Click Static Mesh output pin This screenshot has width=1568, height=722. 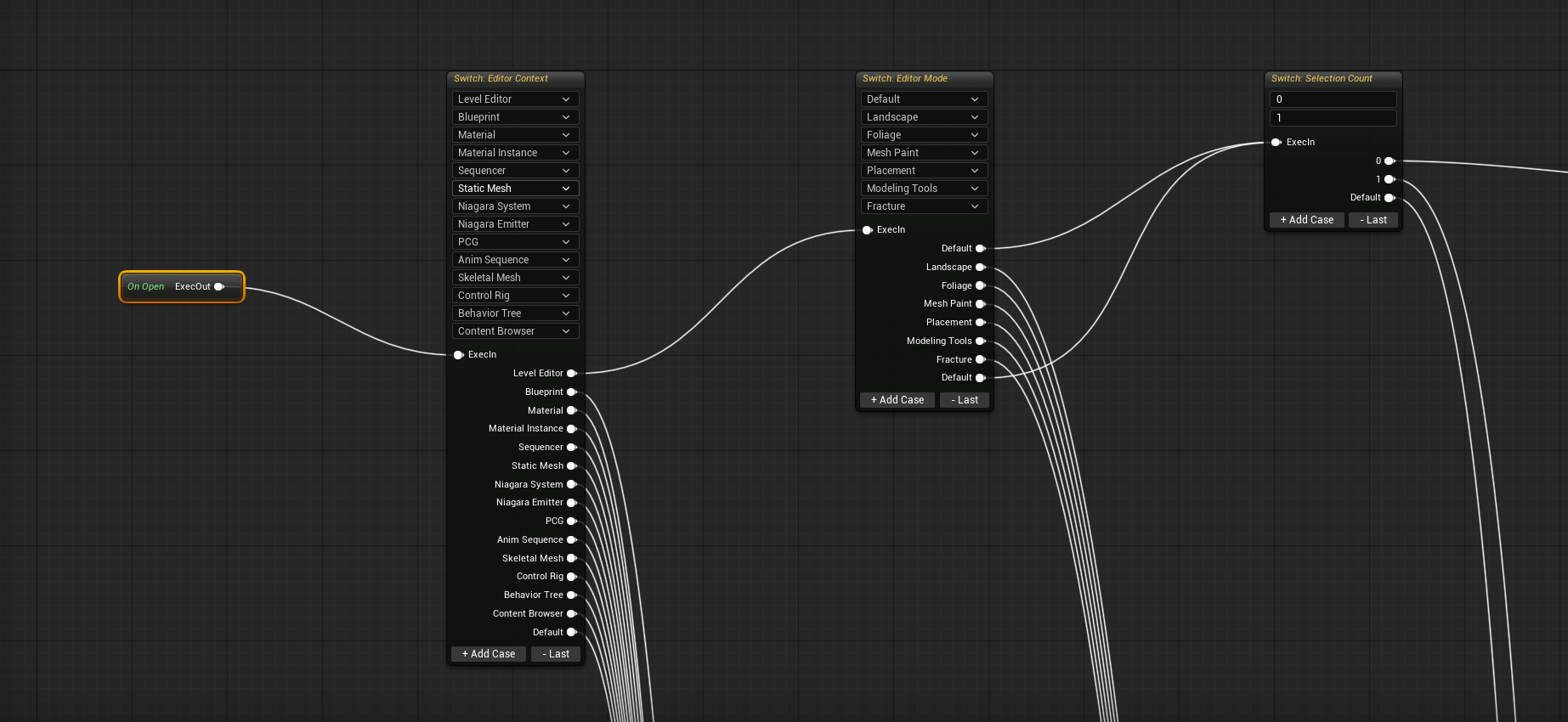point(572,466)
